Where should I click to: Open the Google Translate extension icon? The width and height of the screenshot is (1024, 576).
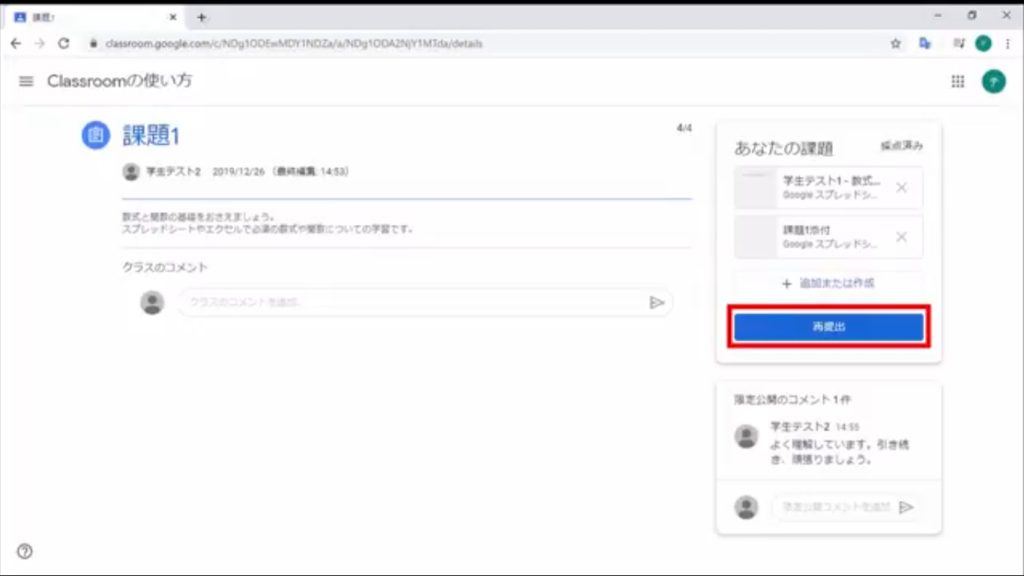925,43
